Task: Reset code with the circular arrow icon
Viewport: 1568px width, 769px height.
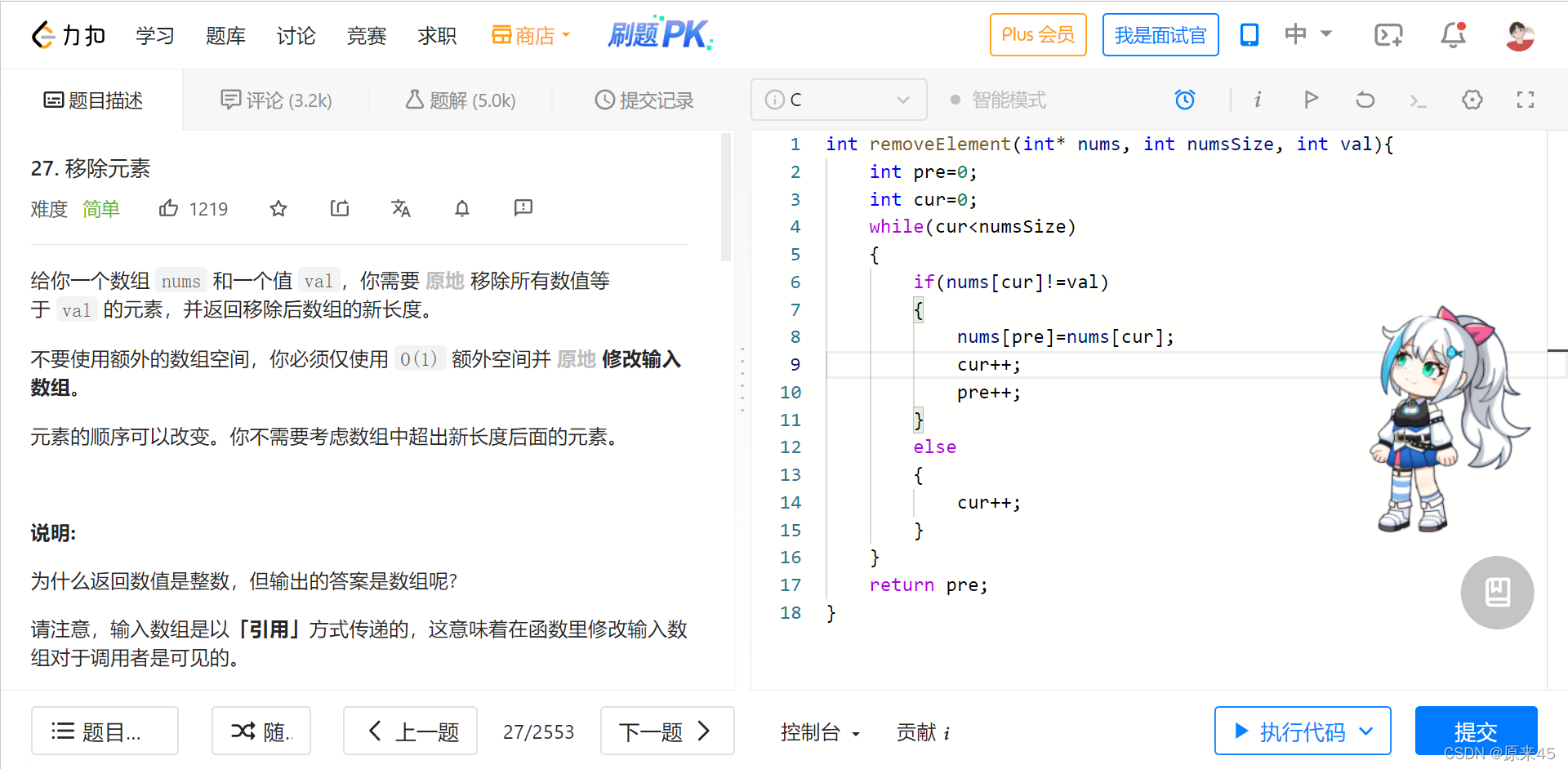Action: click(1364, 99)
